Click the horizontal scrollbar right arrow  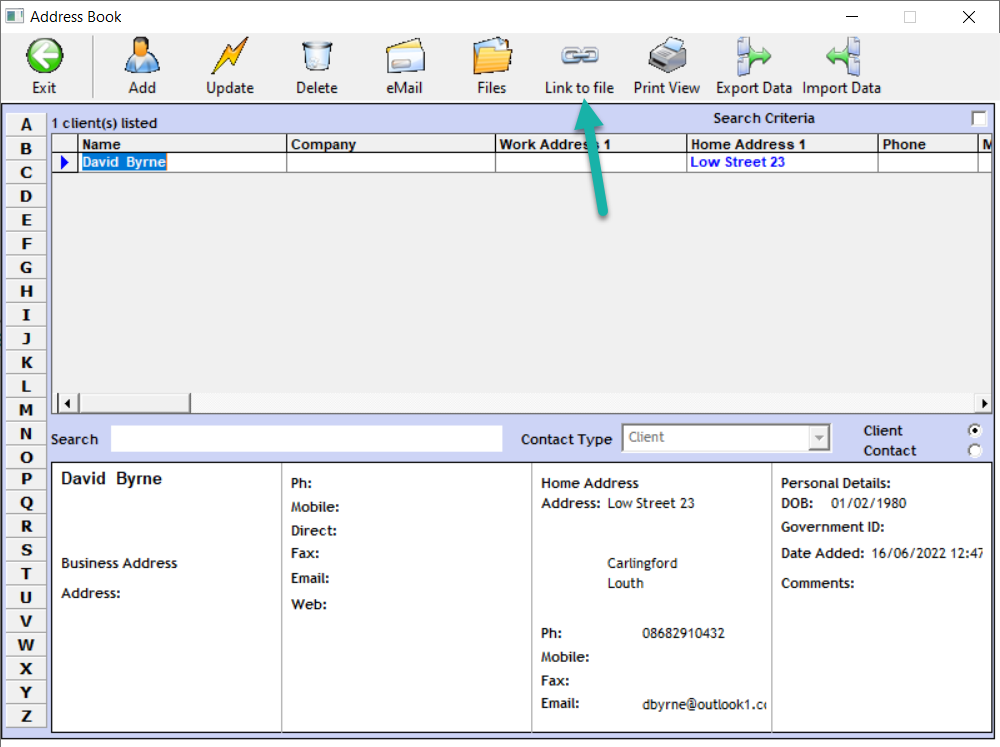click(x=984, y=403)
